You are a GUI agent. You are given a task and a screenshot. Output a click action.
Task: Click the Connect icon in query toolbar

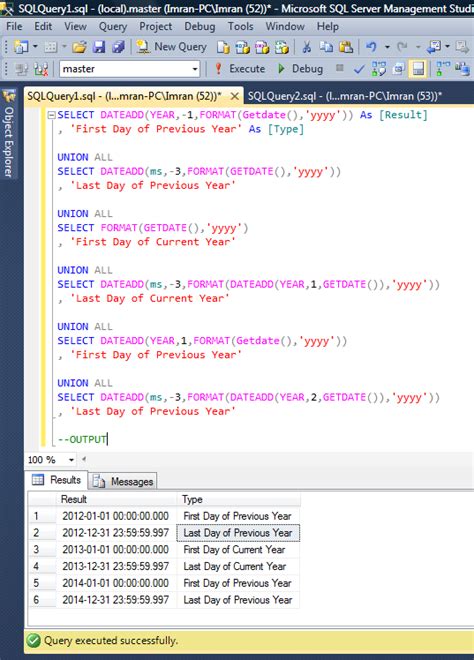pyautogui.click(x=21, y=69)
